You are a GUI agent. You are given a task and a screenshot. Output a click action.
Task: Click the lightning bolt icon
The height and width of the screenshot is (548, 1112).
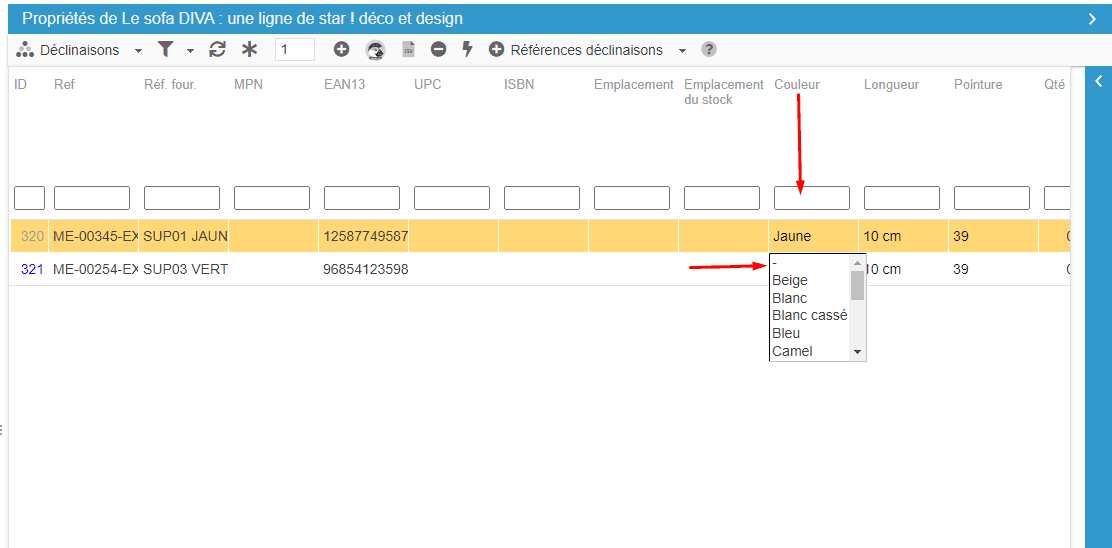(x=466, y=50)
